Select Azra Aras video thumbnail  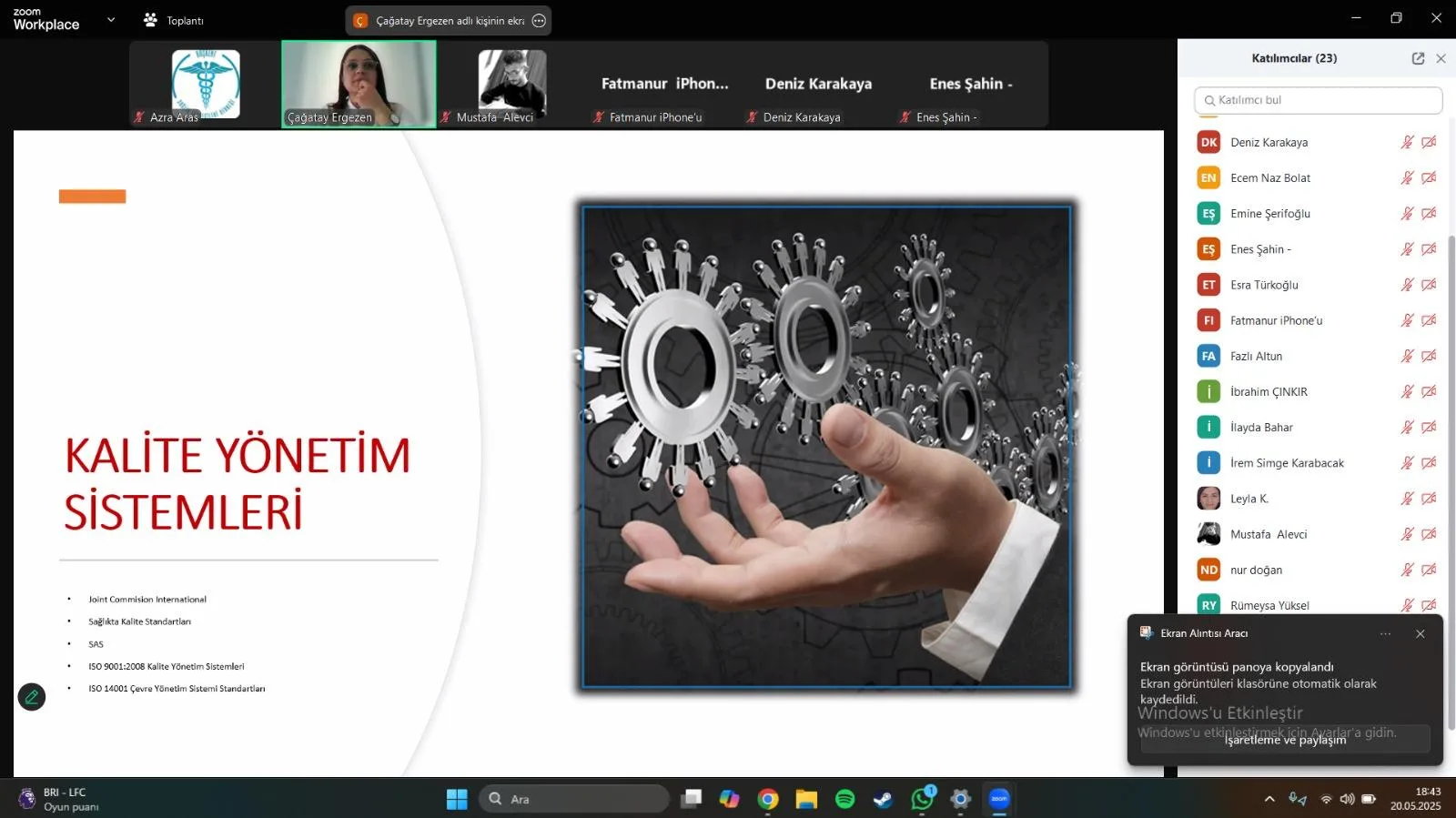[x=206, y=84]
